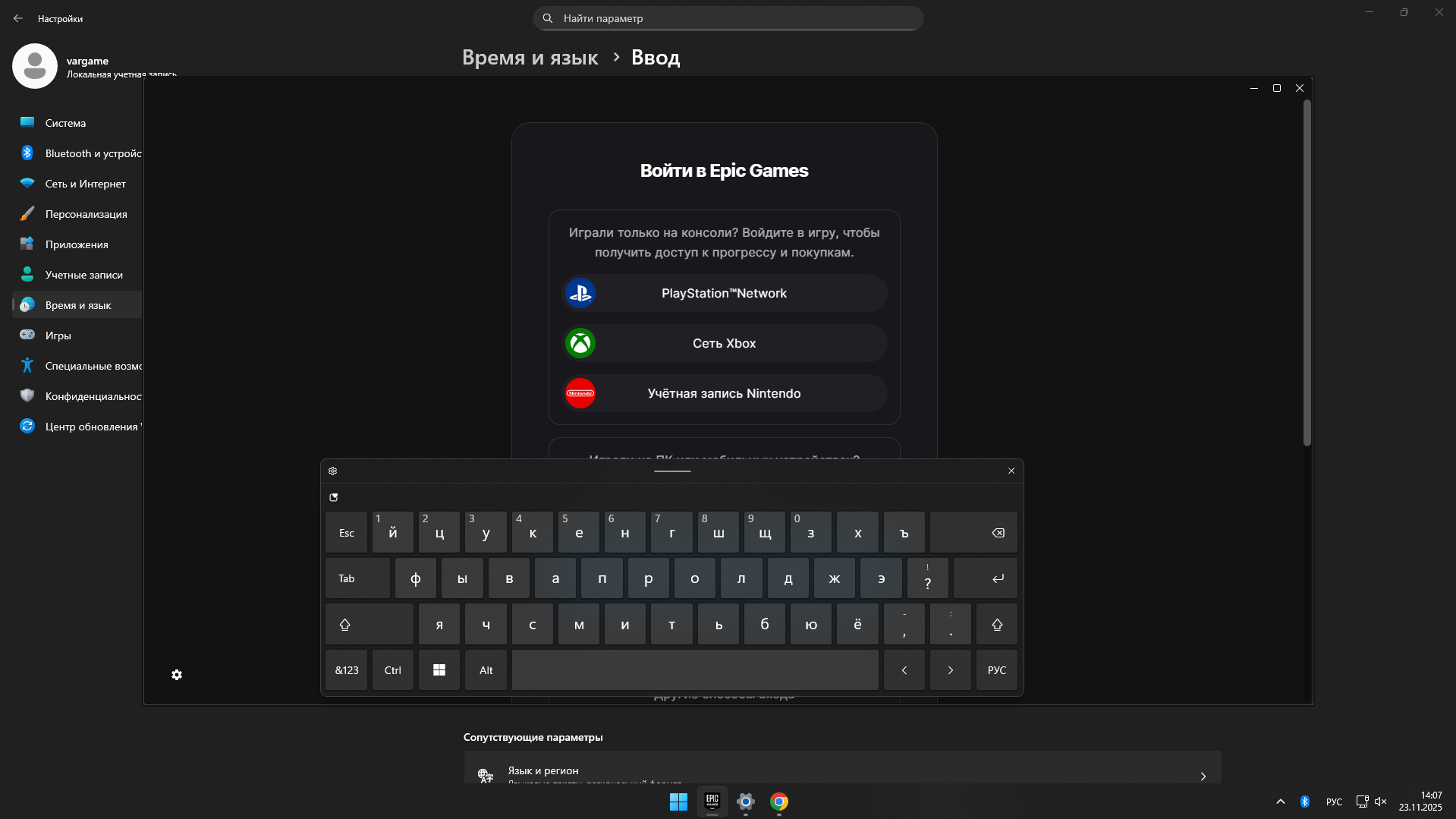
Task: Open keyboard clipboard/emoji panel icon
Action: 333,497
